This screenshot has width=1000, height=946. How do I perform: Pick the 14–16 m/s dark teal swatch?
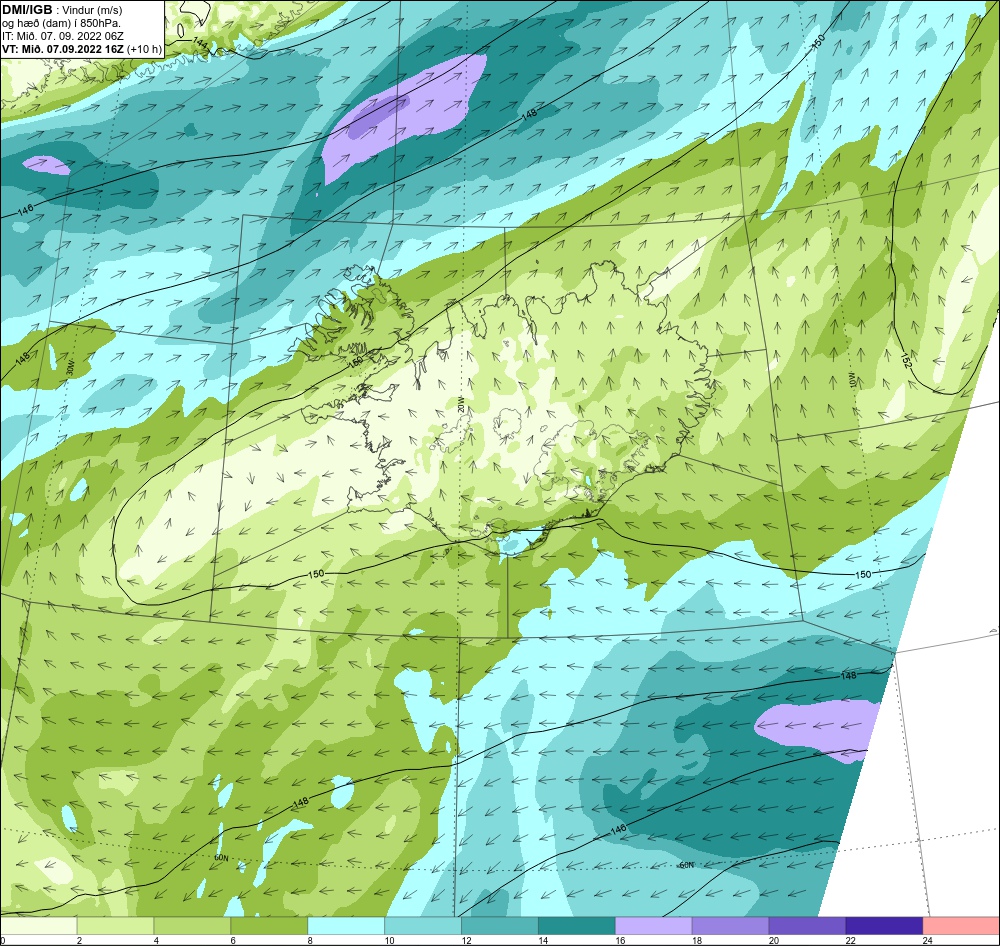(x=577, y=925)
